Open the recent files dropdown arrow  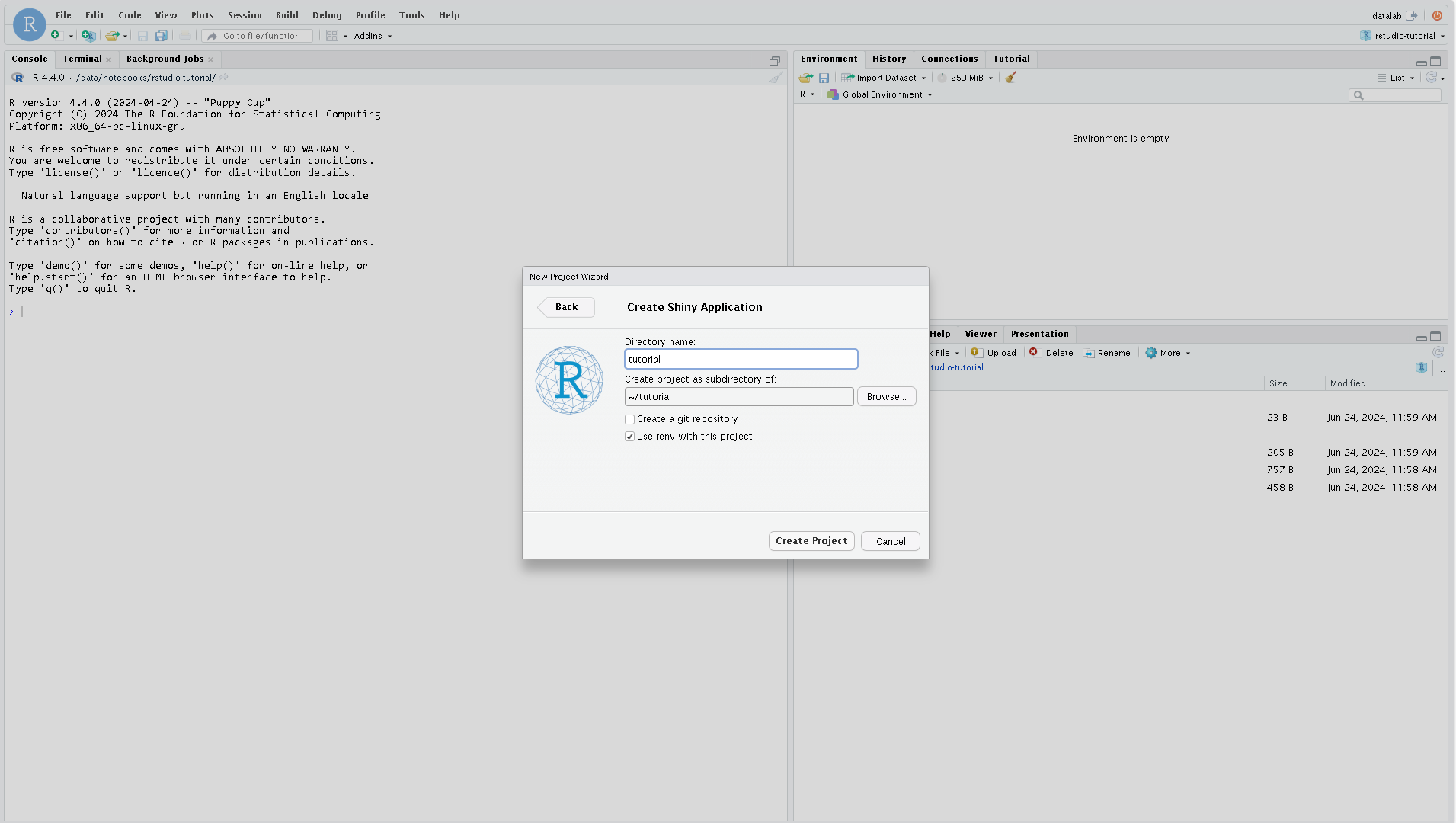125,36
